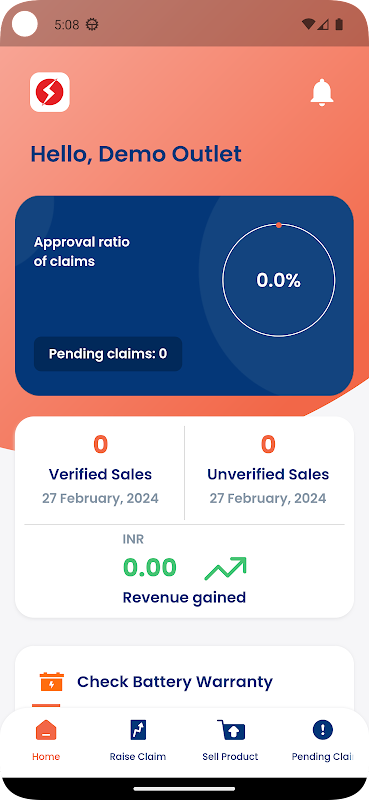Switch to the Raise Claim tab label

pos(138,756)
